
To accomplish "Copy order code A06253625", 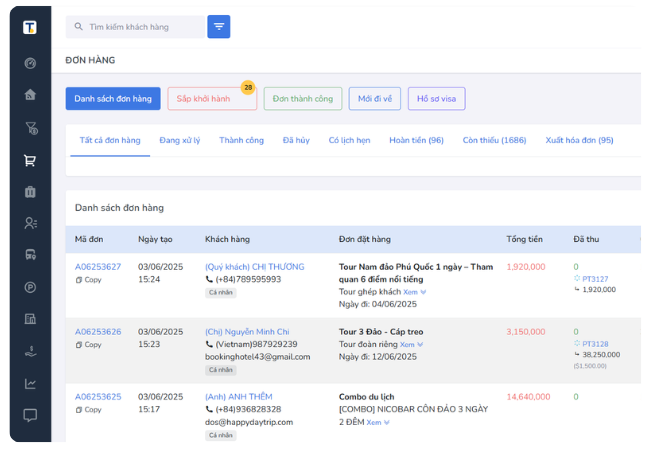I will (x=88, y=410).
